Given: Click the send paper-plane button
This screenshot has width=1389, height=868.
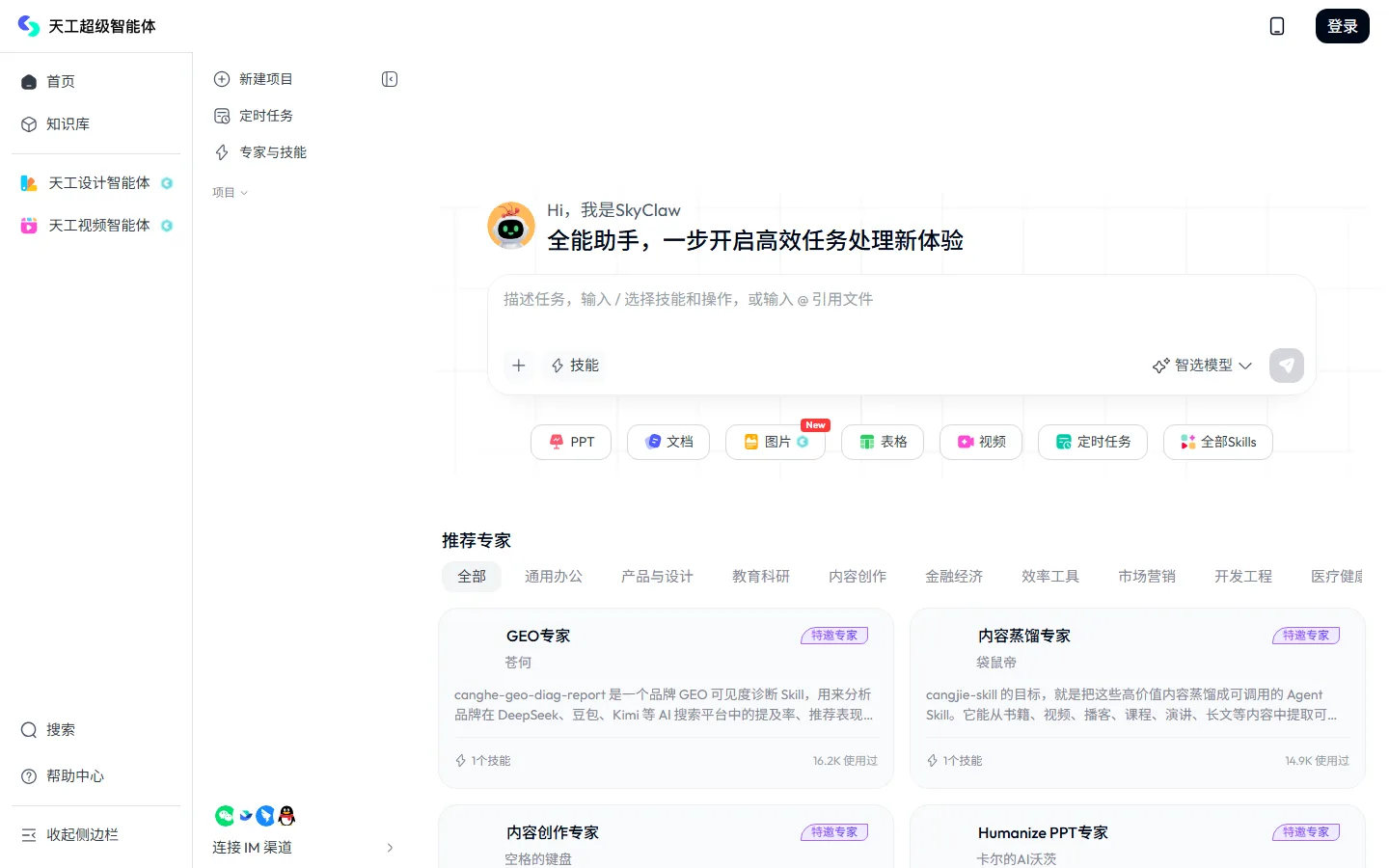Looking at the screenshot, I should [1287, 366].
